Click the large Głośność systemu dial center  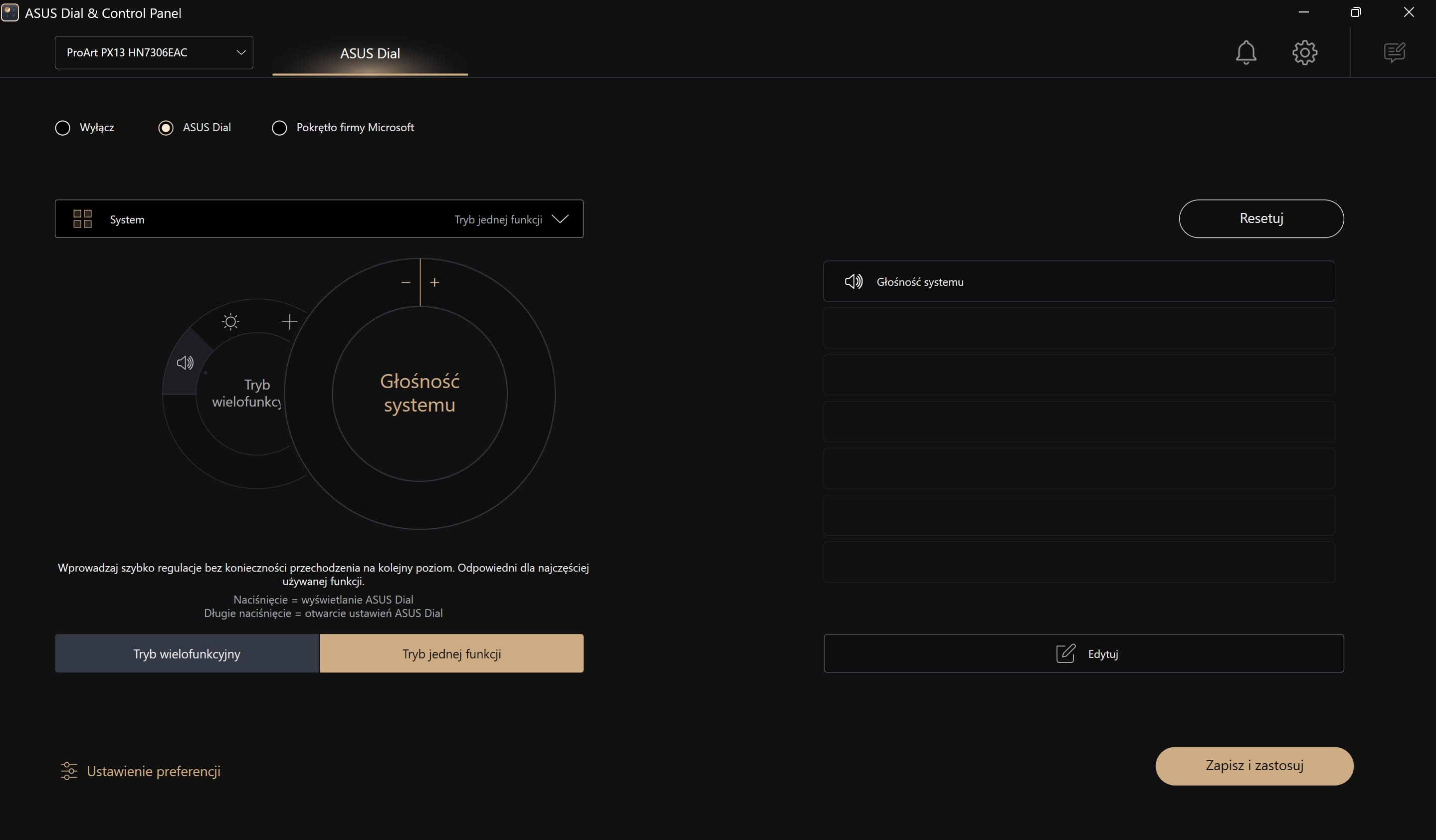coord(419,393)
